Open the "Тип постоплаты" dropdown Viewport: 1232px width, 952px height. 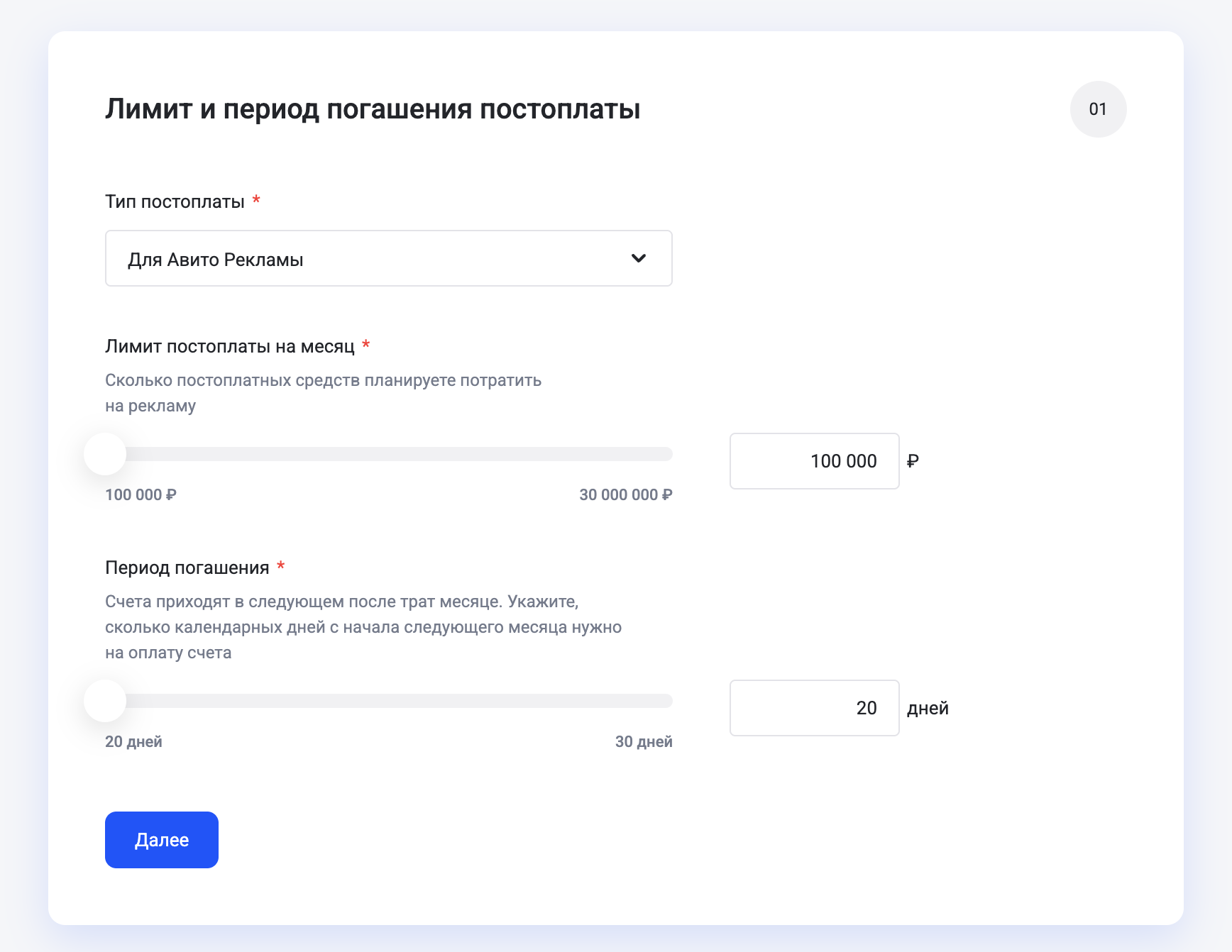click(x=388, y=258)
